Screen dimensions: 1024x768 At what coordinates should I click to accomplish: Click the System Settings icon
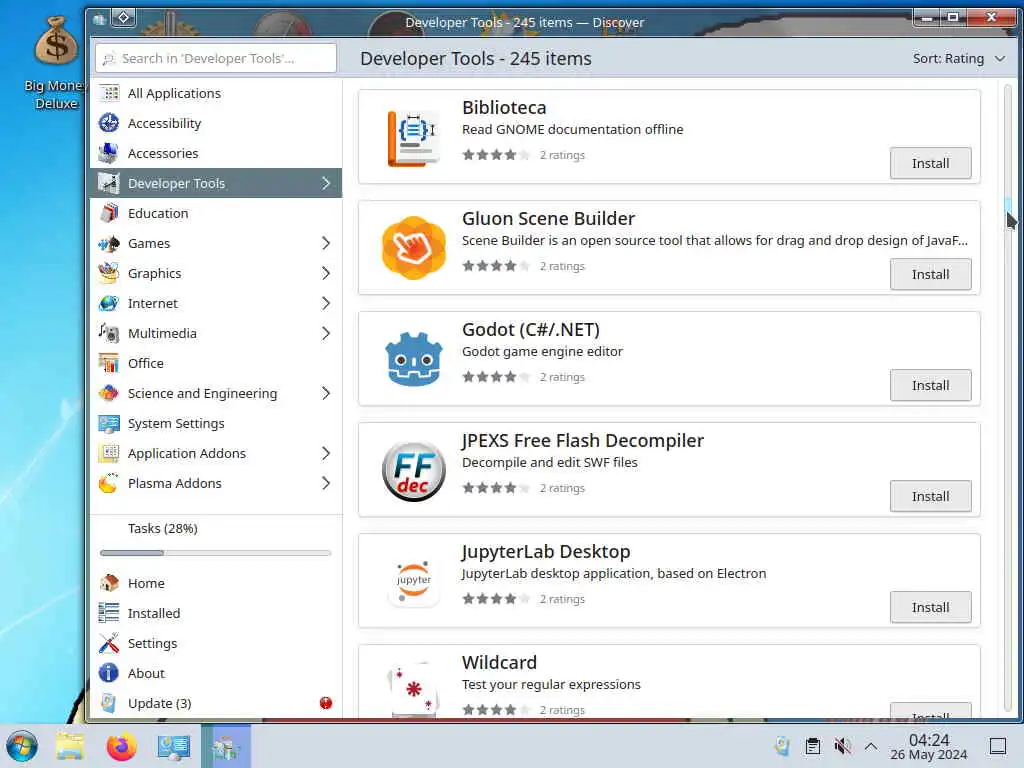tap(109, 424)
